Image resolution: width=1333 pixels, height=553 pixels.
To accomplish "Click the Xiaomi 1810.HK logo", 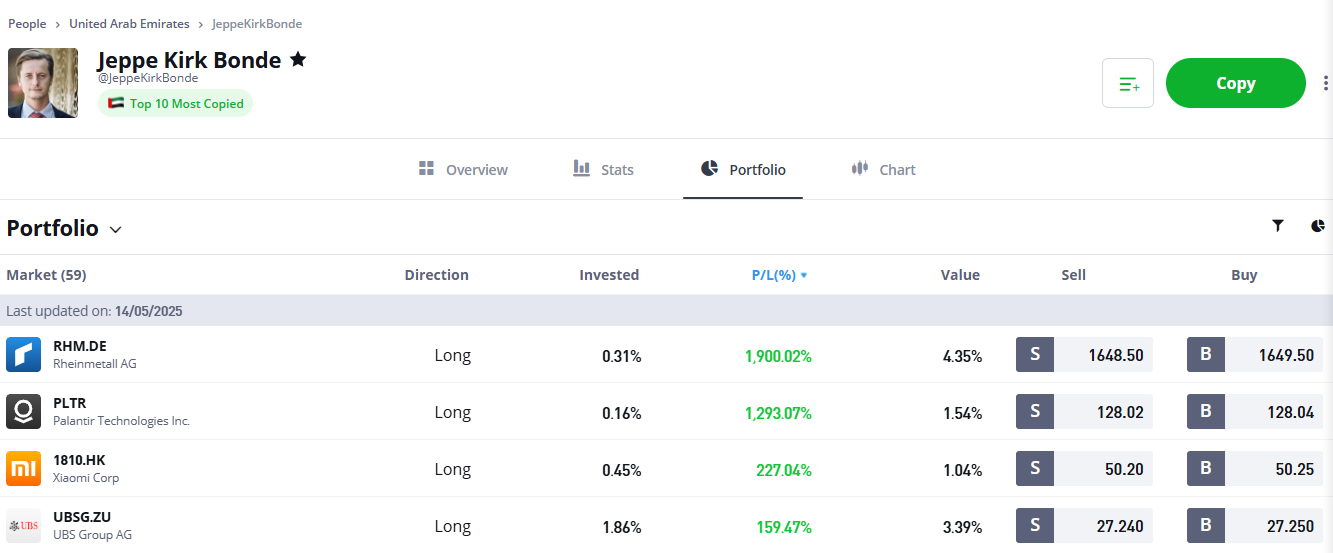I will (23, 468).
